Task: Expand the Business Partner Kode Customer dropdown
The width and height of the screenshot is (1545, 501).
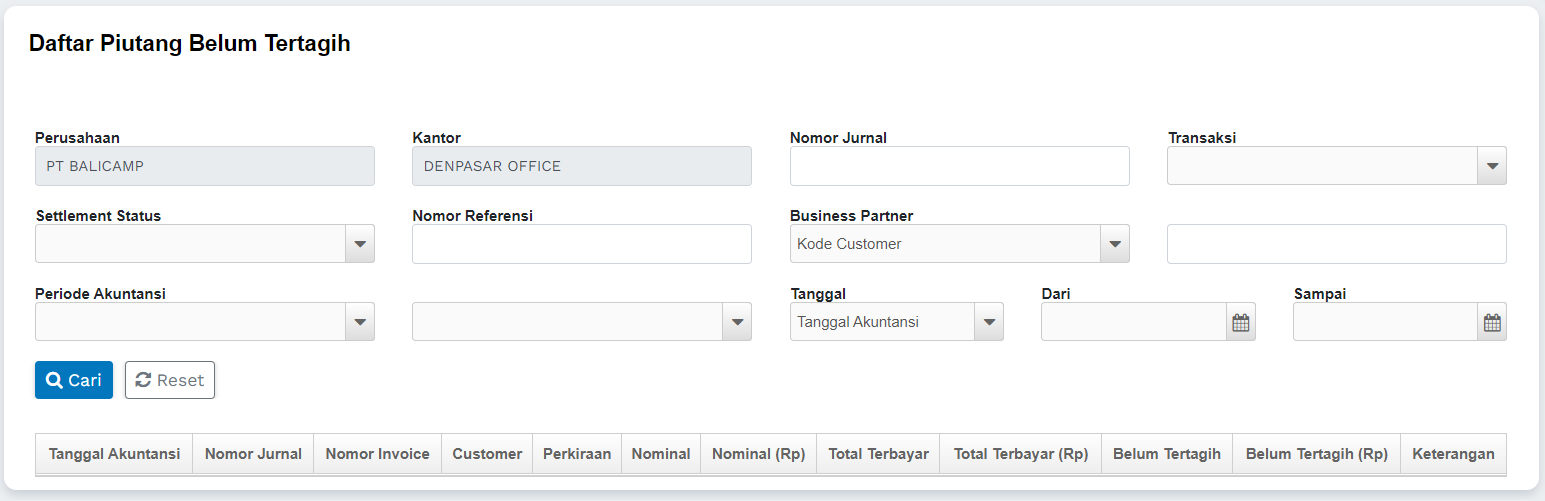Action: pyautogui.click(x=1114, y=244)
